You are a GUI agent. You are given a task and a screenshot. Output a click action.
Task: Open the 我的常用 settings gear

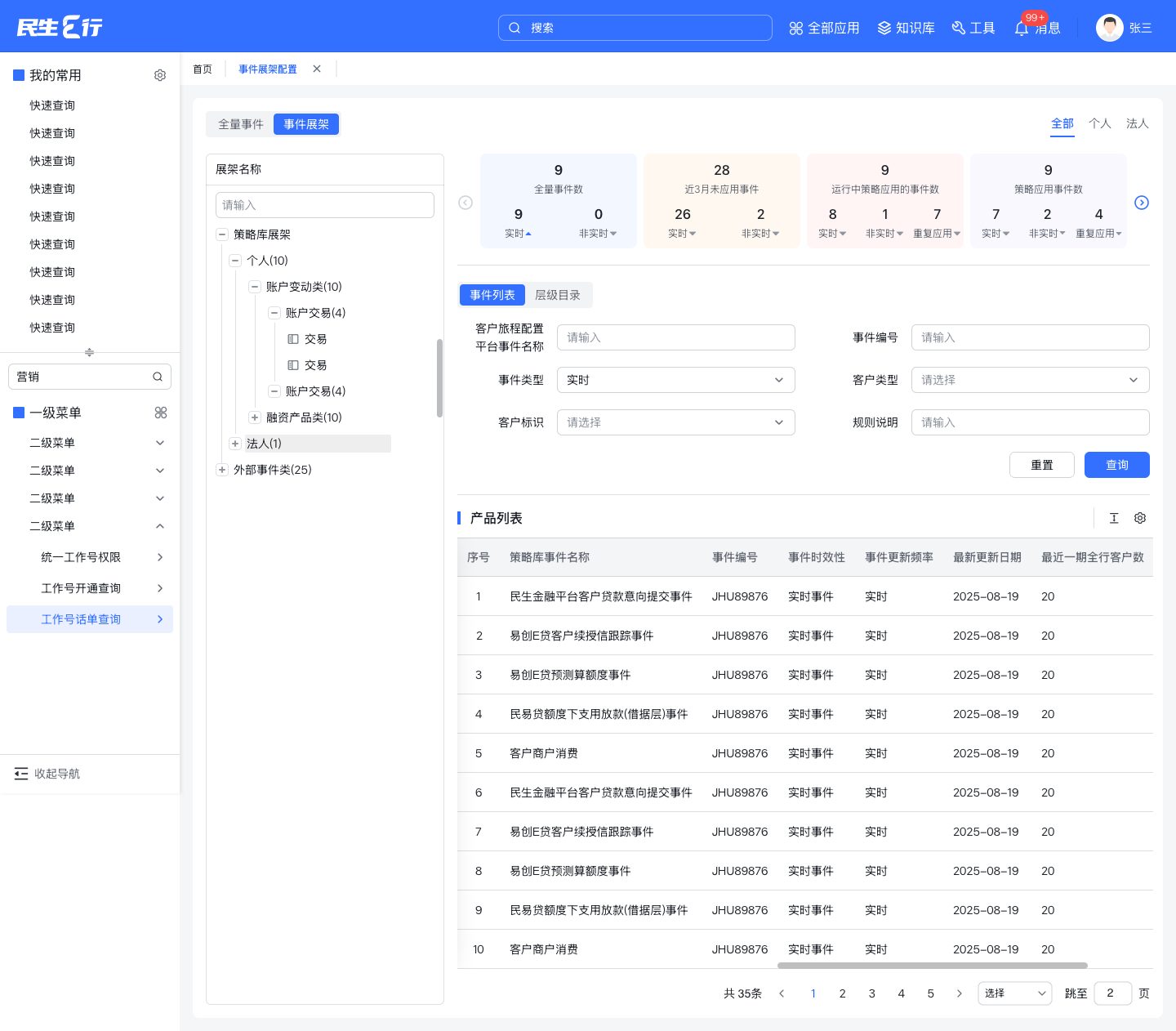[160, 75]
